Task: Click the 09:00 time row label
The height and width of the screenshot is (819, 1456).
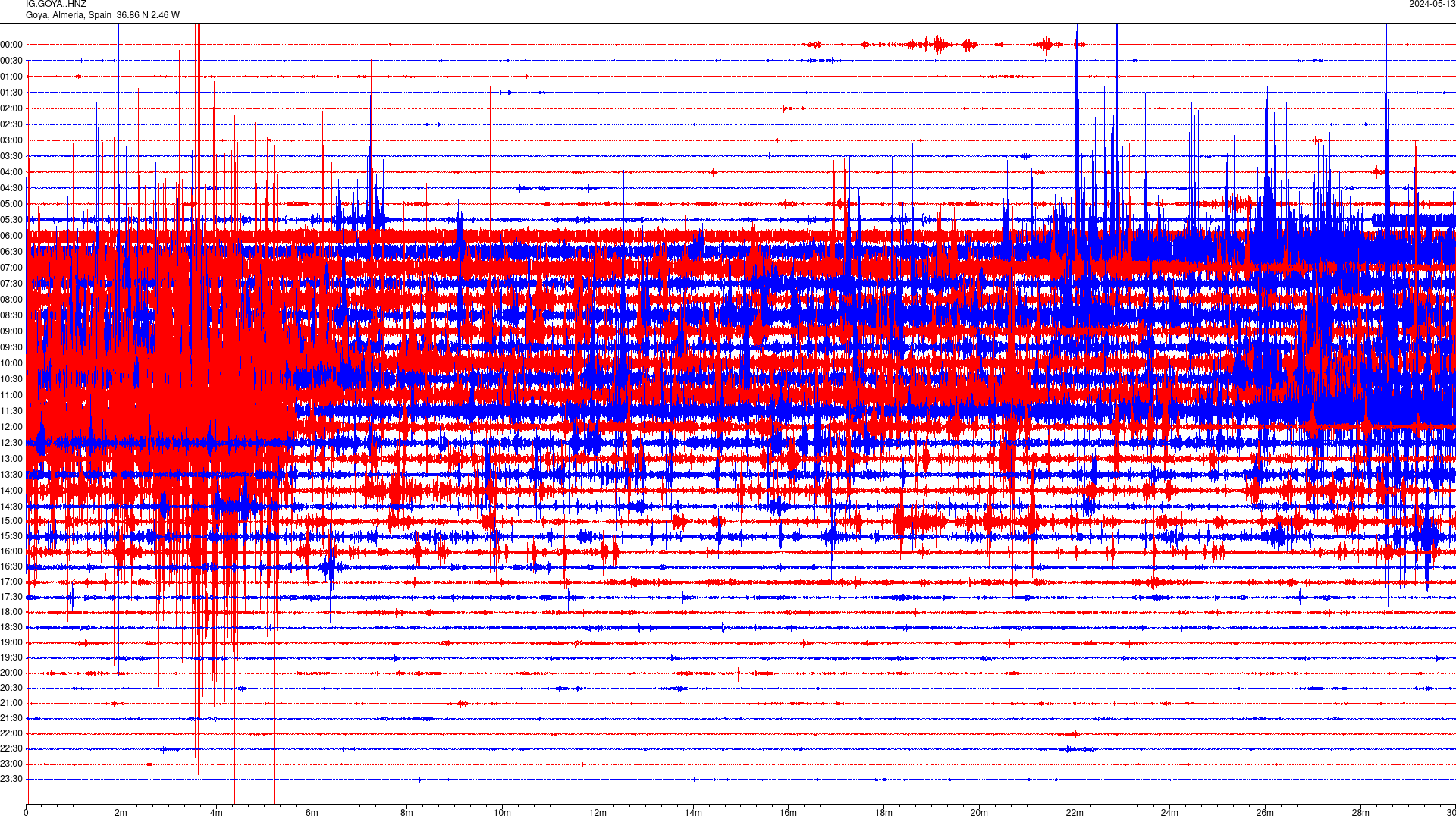Action: [11, 331]
